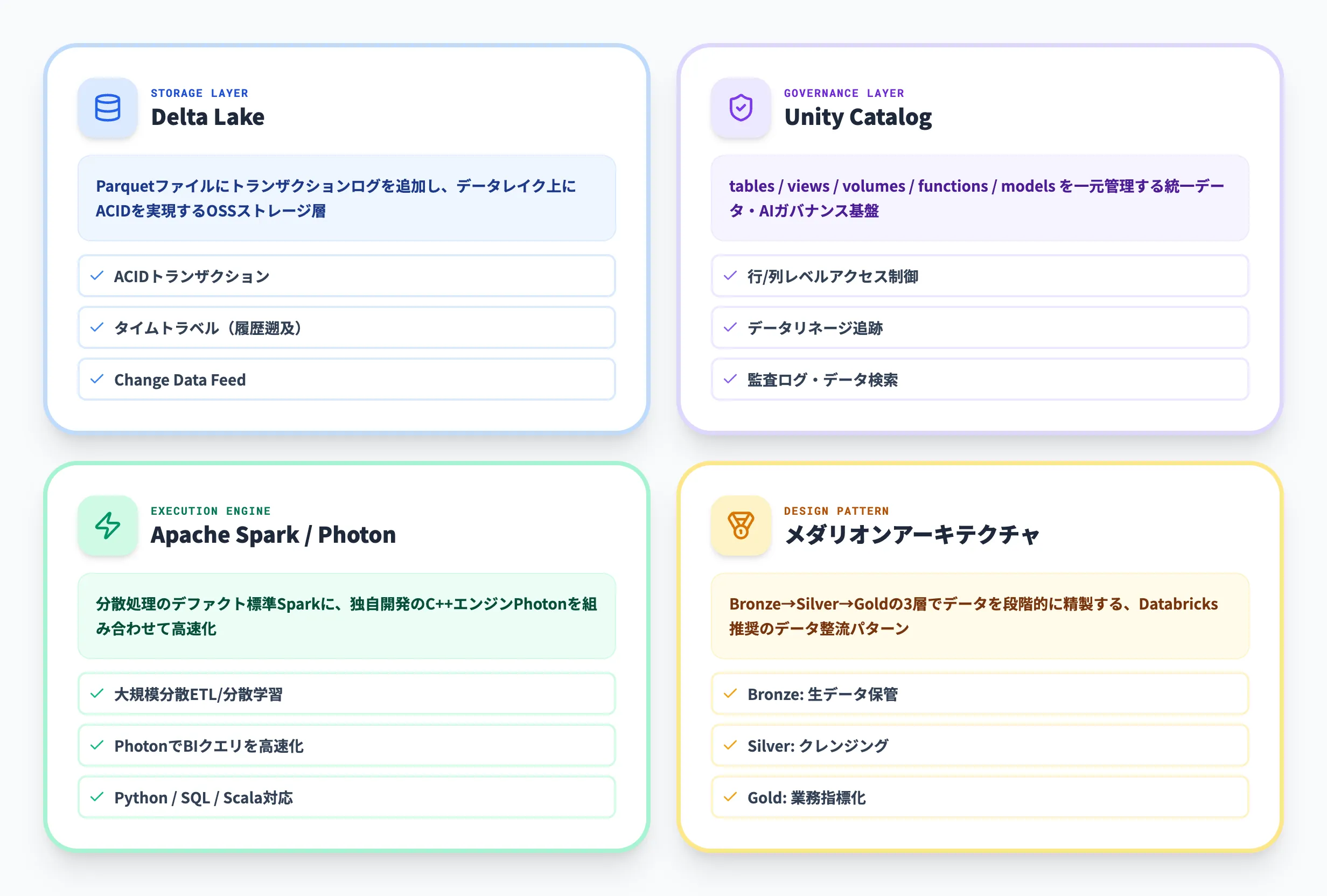This screenshot has height=896, width=1327.
Task: Click the checkmark next to PhotonでBIクエリを高速化
Action: pyautogui.click(x=97, y=745)
